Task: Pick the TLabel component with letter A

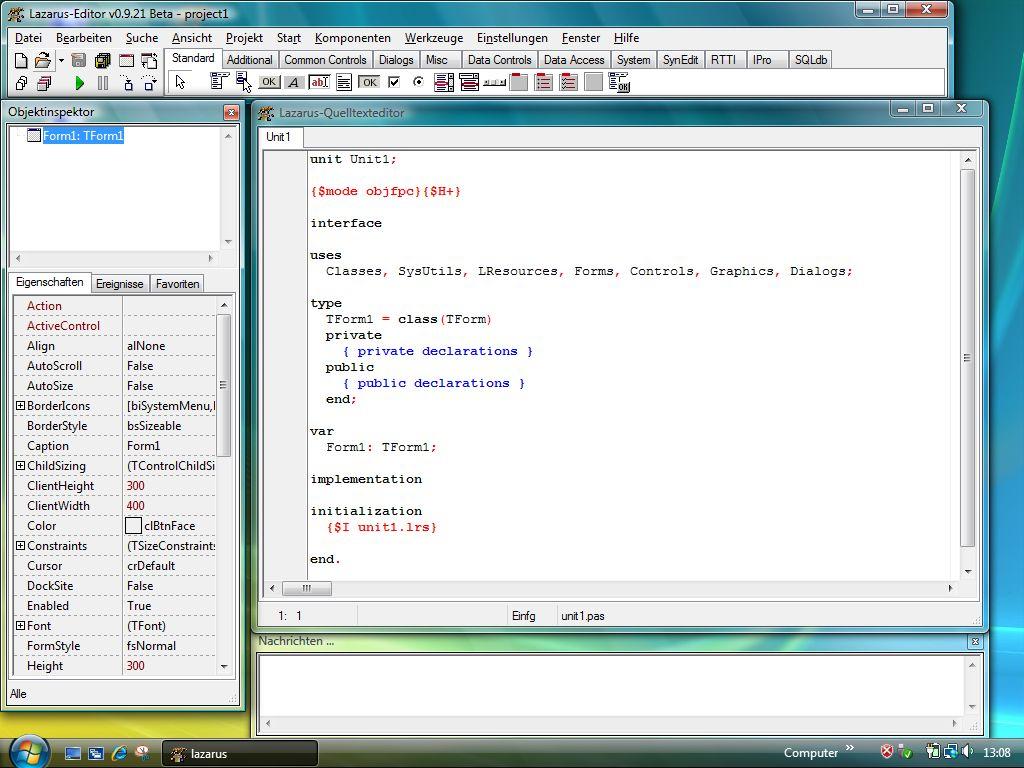Action: (294, 82)
